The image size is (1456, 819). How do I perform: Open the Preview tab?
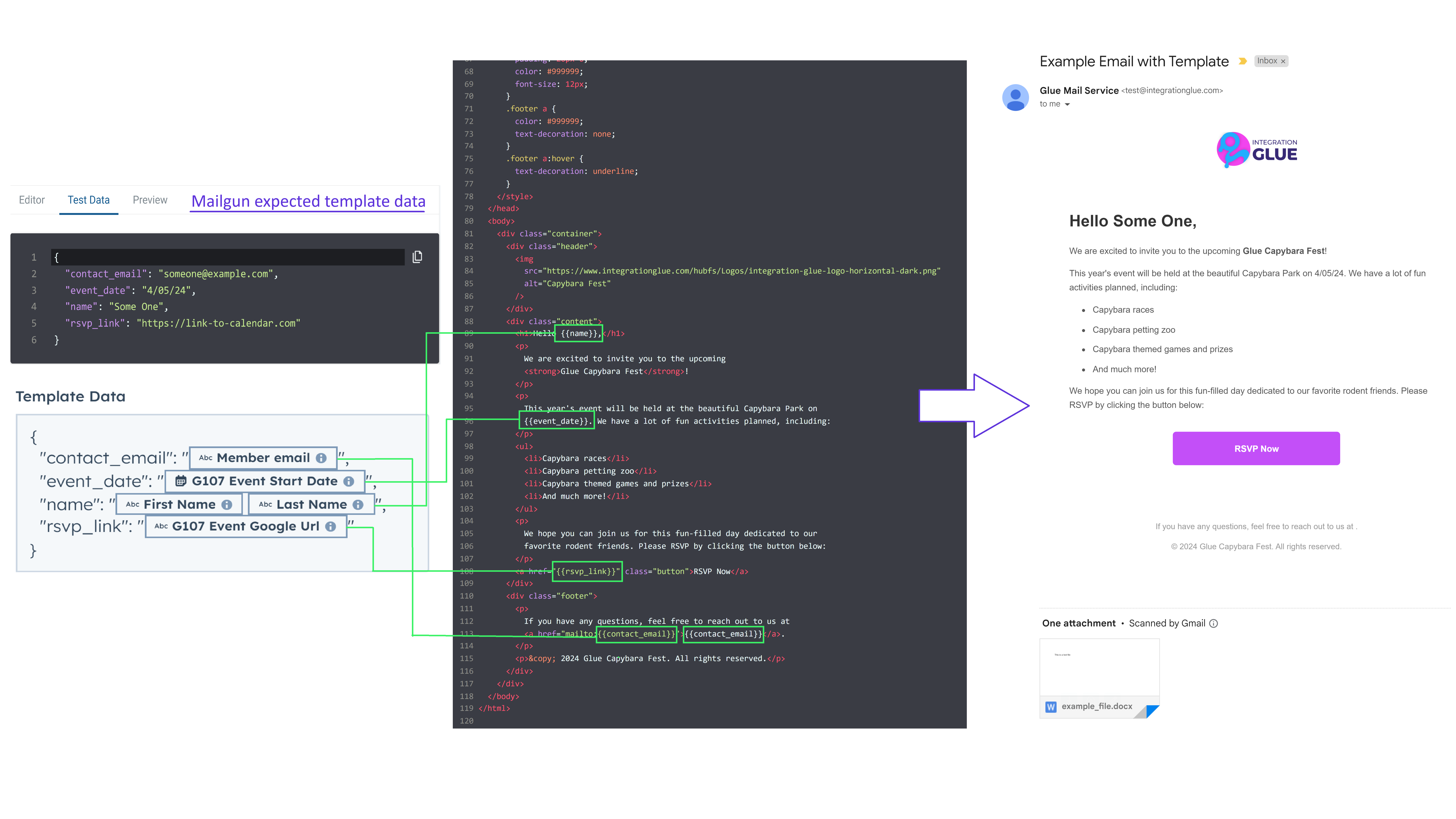tap(150, 200)
